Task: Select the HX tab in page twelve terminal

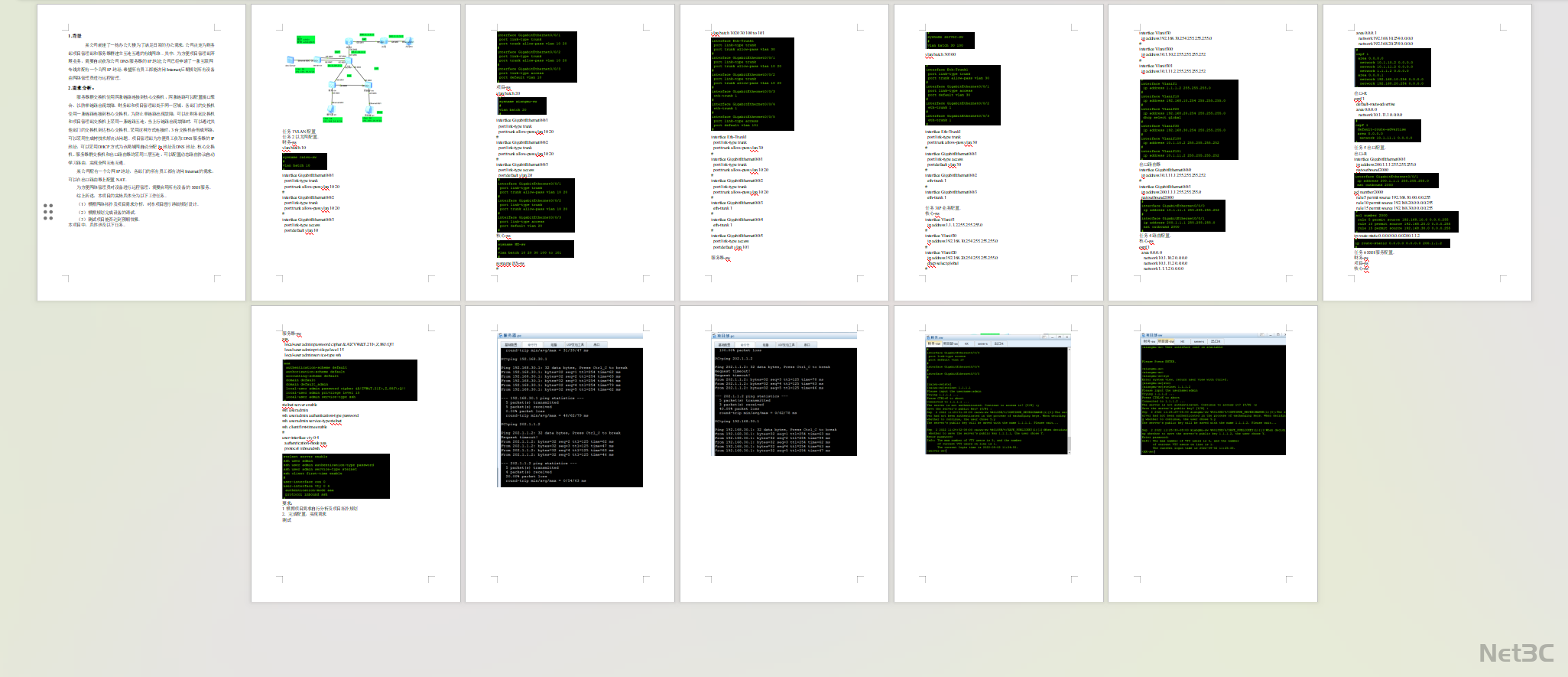Action: coord(1183,341)
